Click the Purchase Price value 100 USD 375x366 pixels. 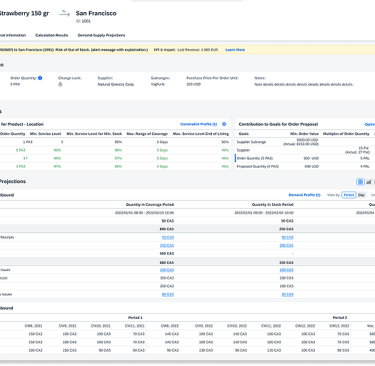193,84
